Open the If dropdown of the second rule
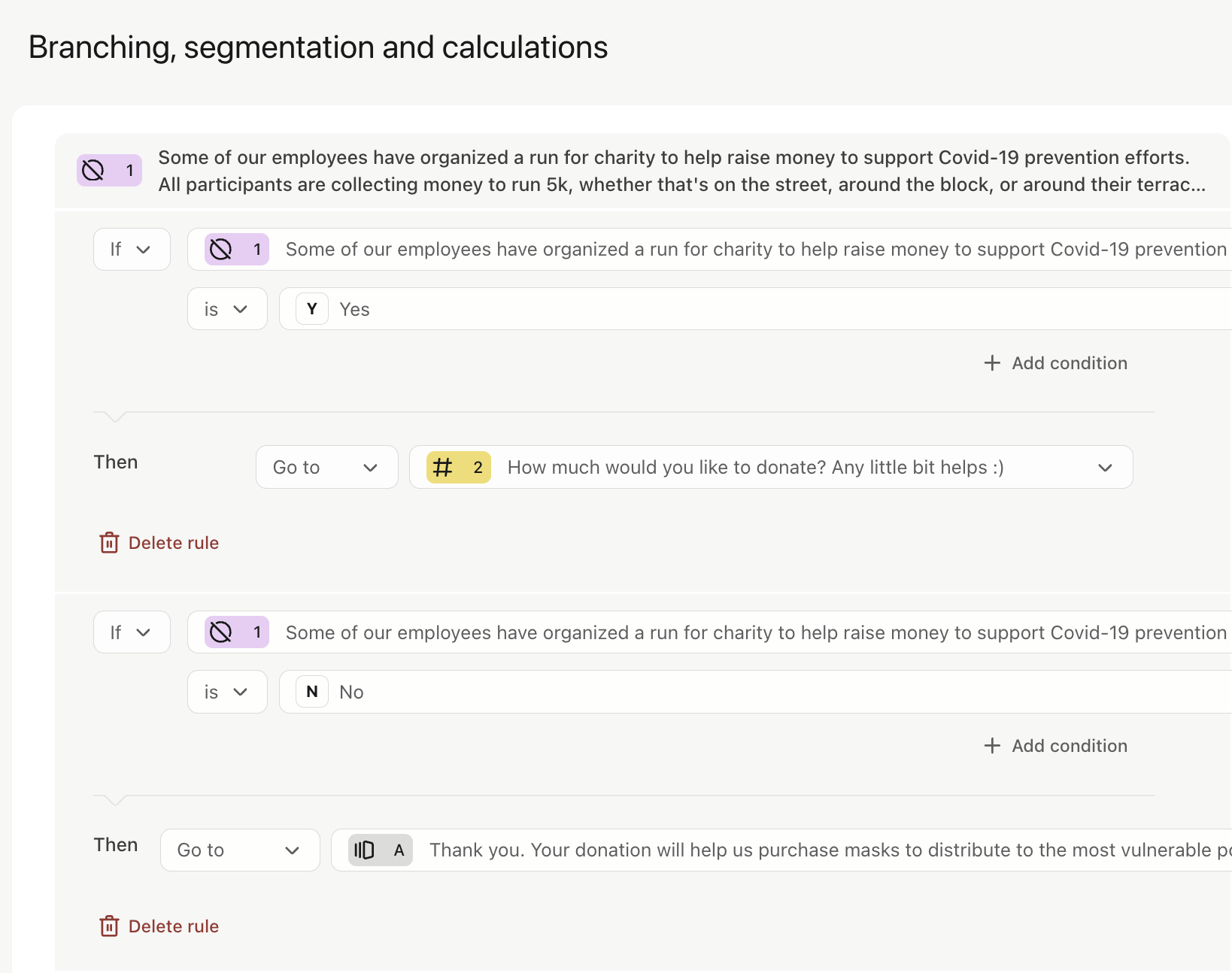1232x973 pixels. click(132, 632)
